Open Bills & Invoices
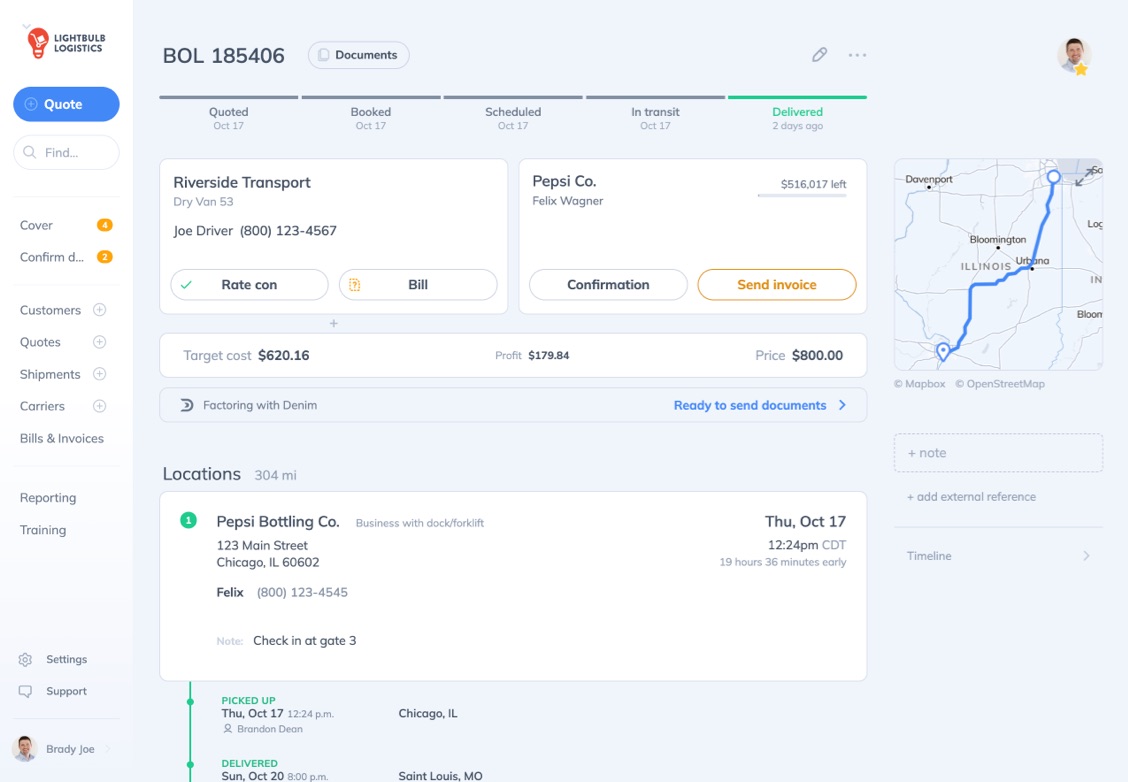This screenshot has width=1128, height=782. point(62,438)
